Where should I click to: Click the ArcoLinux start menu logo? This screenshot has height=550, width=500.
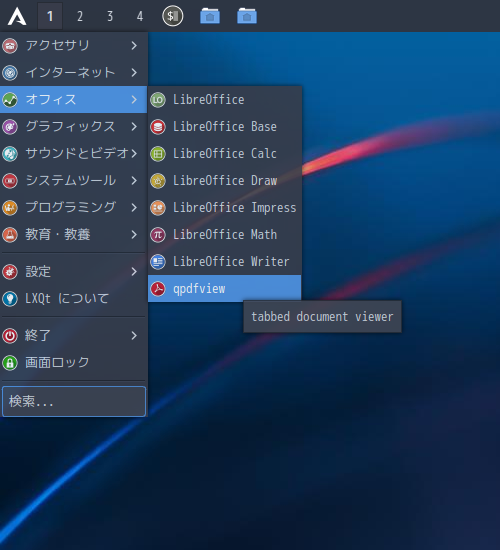pyautogui.click(x=17, y=16)
